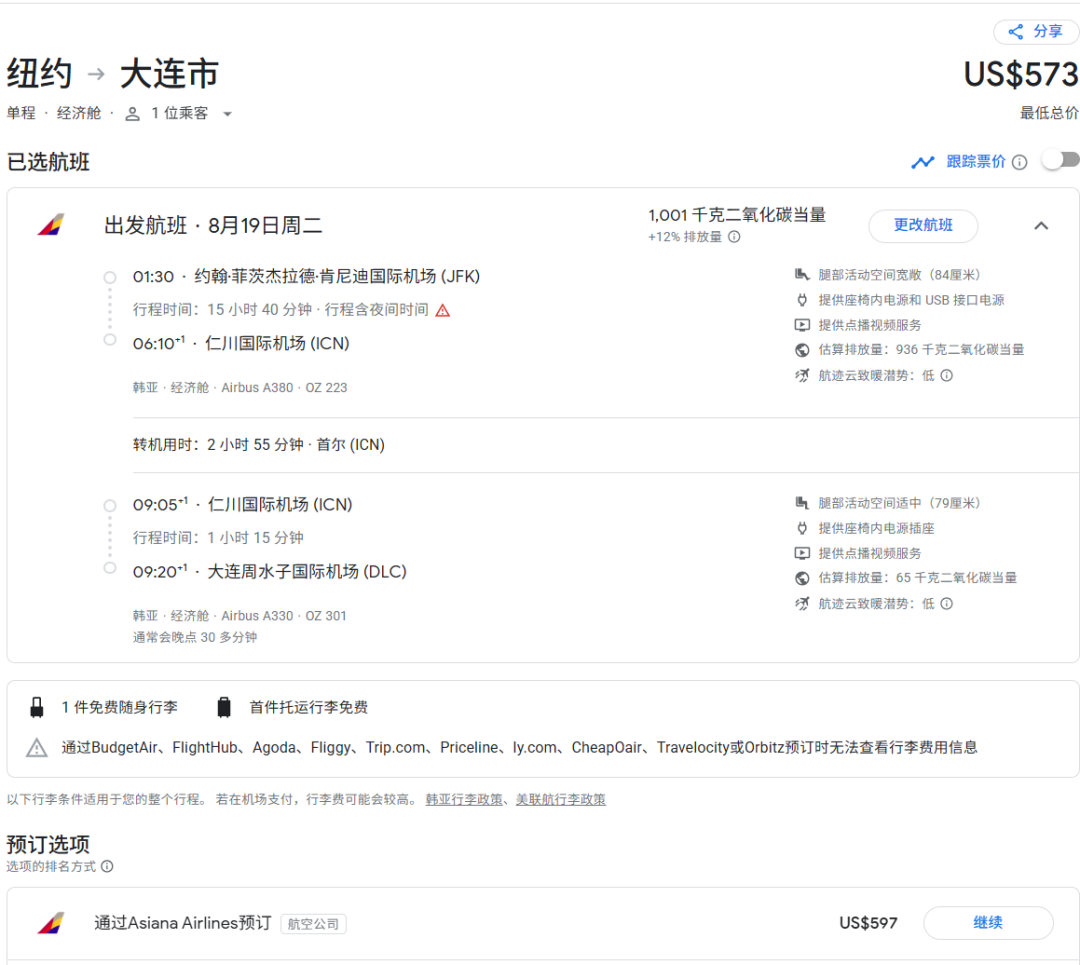Click the baggage warning triangle icon
Image resolution: width=1080 pixels, height=965 pixels.
pyautogui.click(x=37, y=747)
